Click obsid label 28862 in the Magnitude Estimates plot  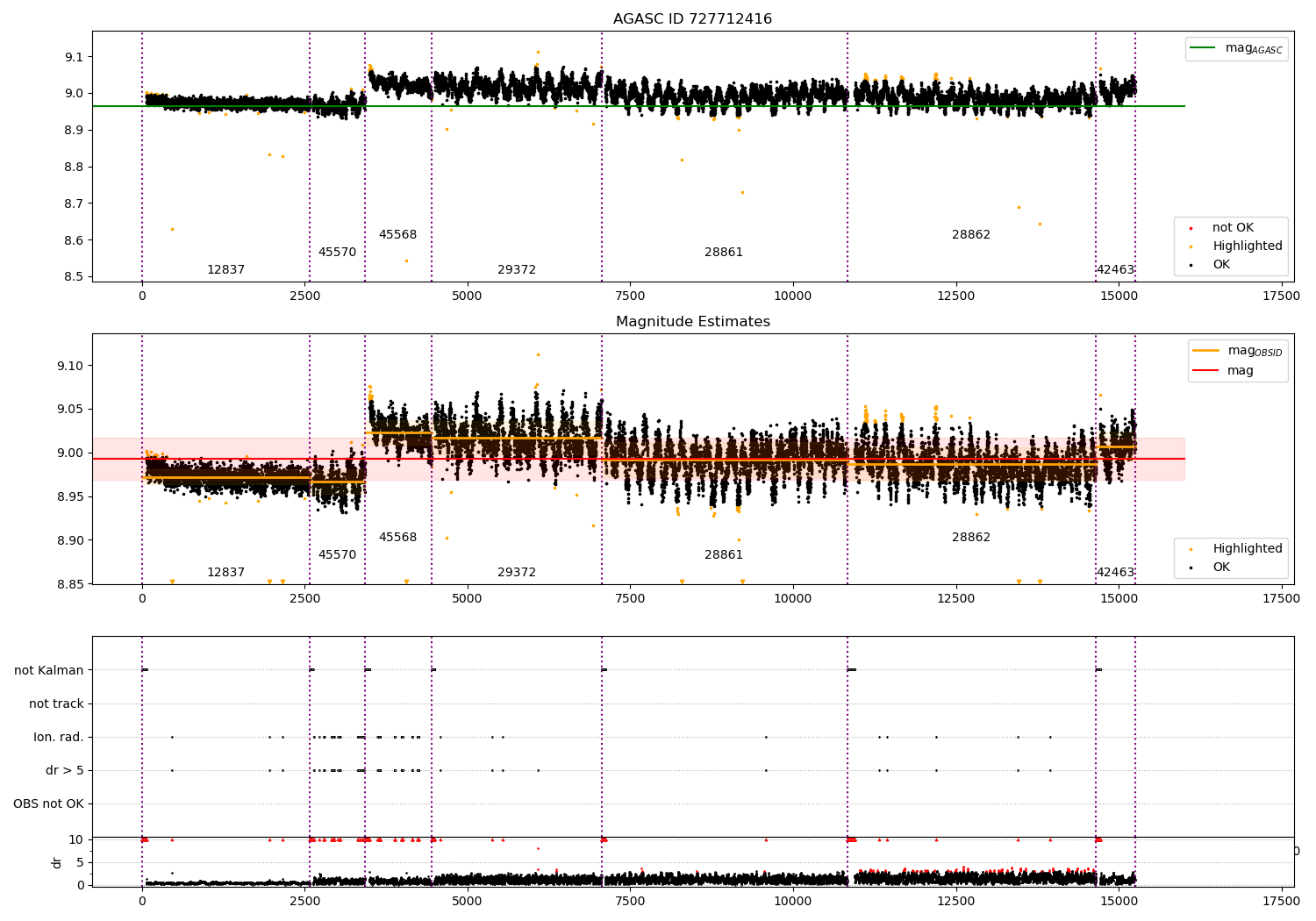[971, 538]
